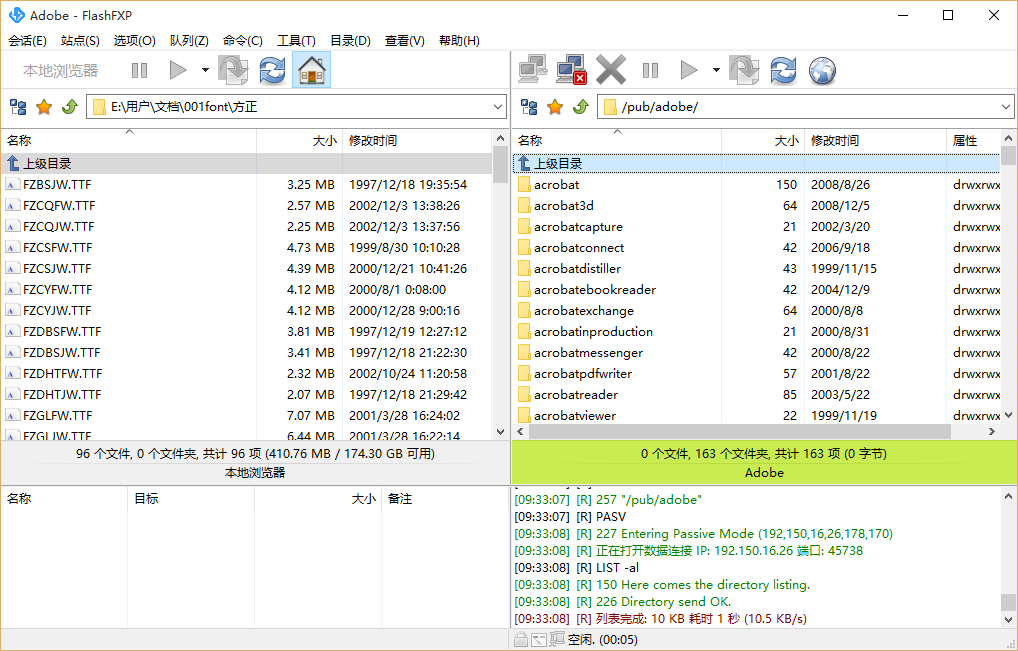Viewport: 1018px width, 651px height.
Task: Select the acrobatreader folder
Action: pyautogui.click(x=575, y=394)
